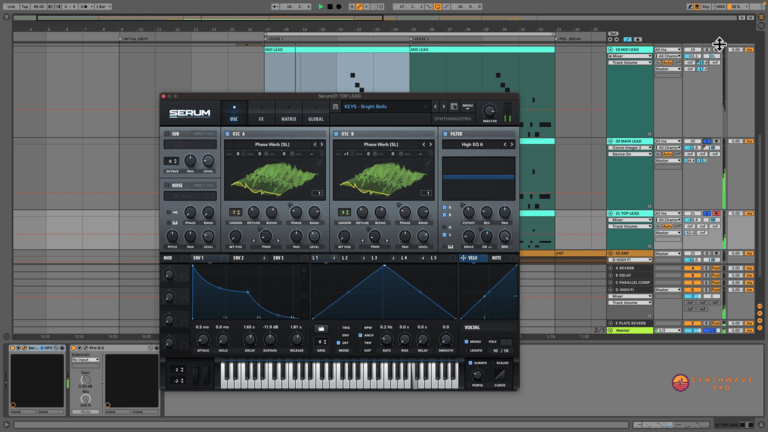The width and height of the screenshot is (768, 432).
Task: Toggle arrangement loop switch
Action: [437, 7]
